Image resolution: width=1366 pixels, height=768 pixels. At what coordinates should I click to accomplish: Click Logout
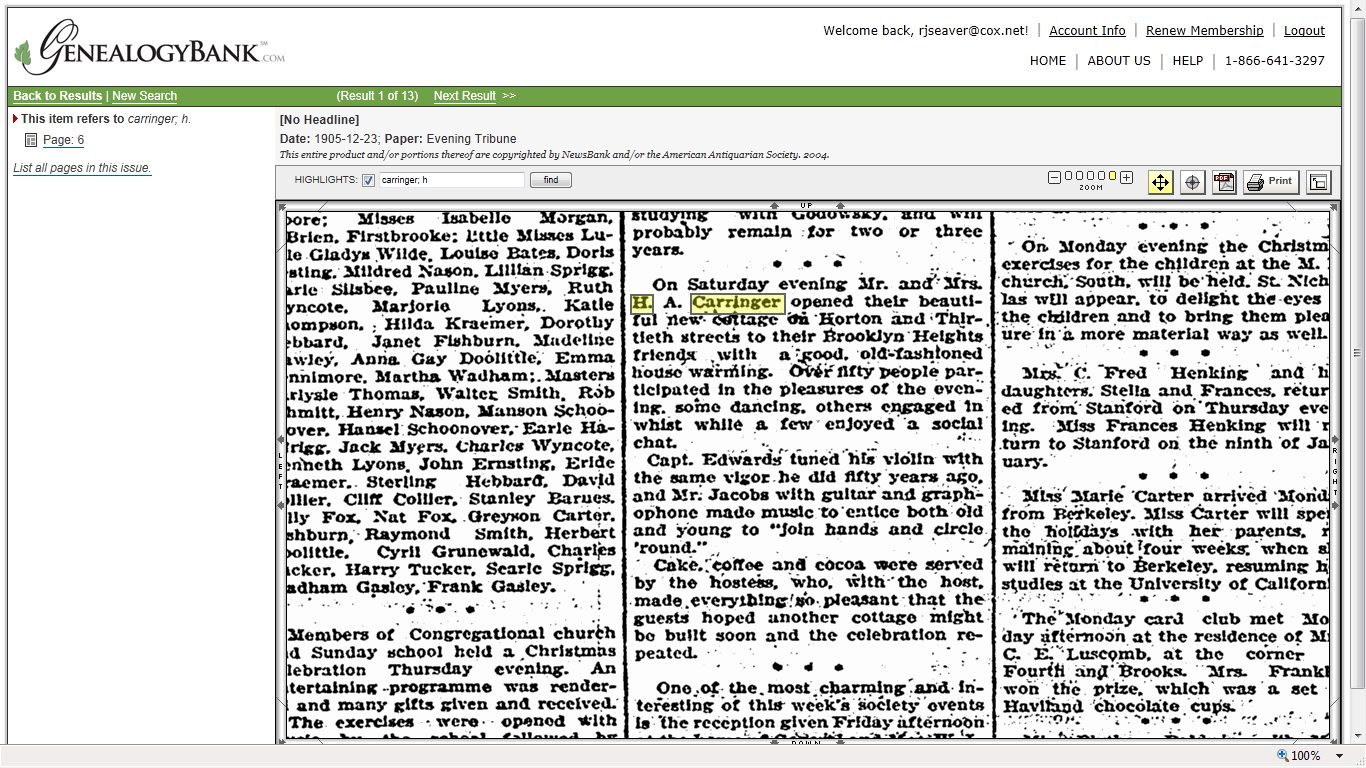coord(1305,31)
